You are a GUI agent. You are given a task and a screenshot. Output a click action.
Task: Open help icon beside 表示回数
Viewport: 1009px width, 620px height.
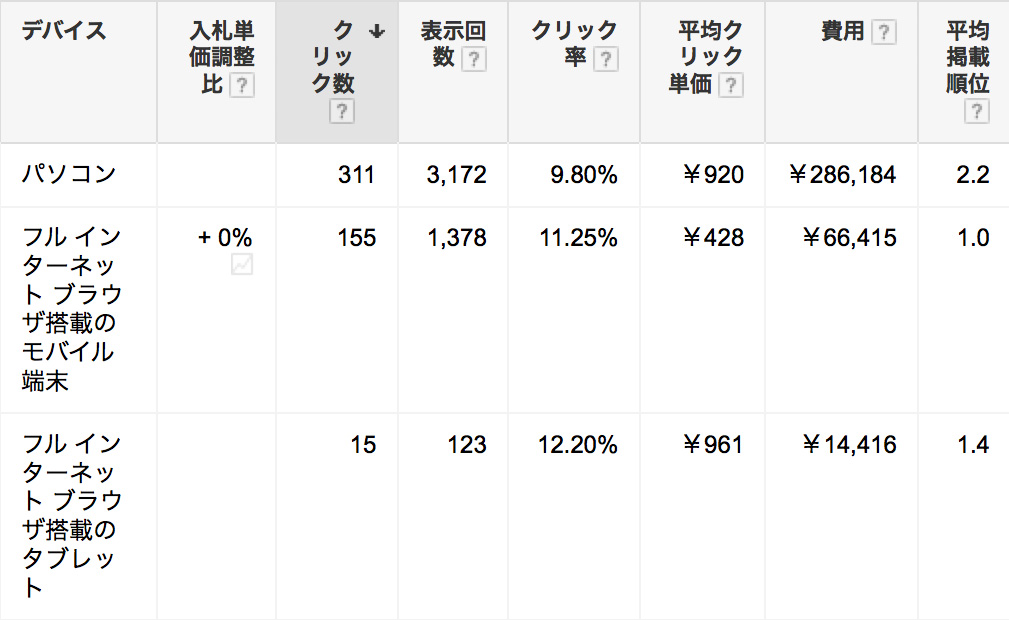point(473,60)
